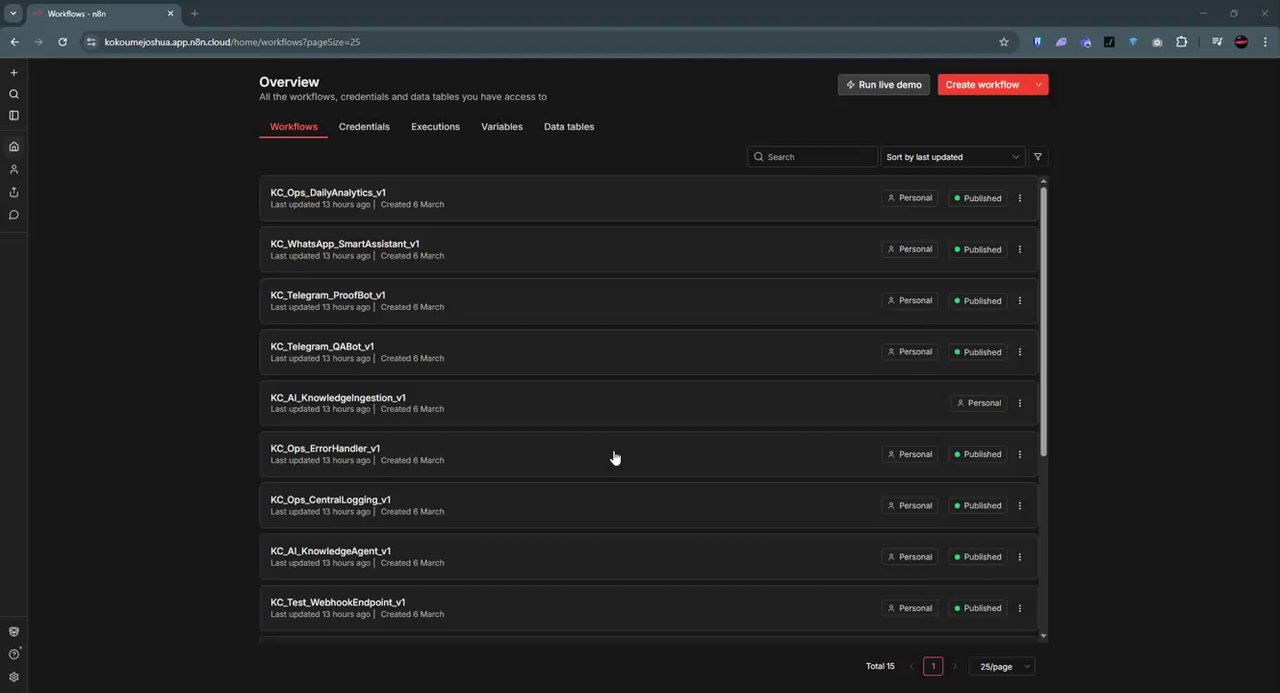
Task: Open the settings gear icon in sidebar
Action: coord(14,677)
